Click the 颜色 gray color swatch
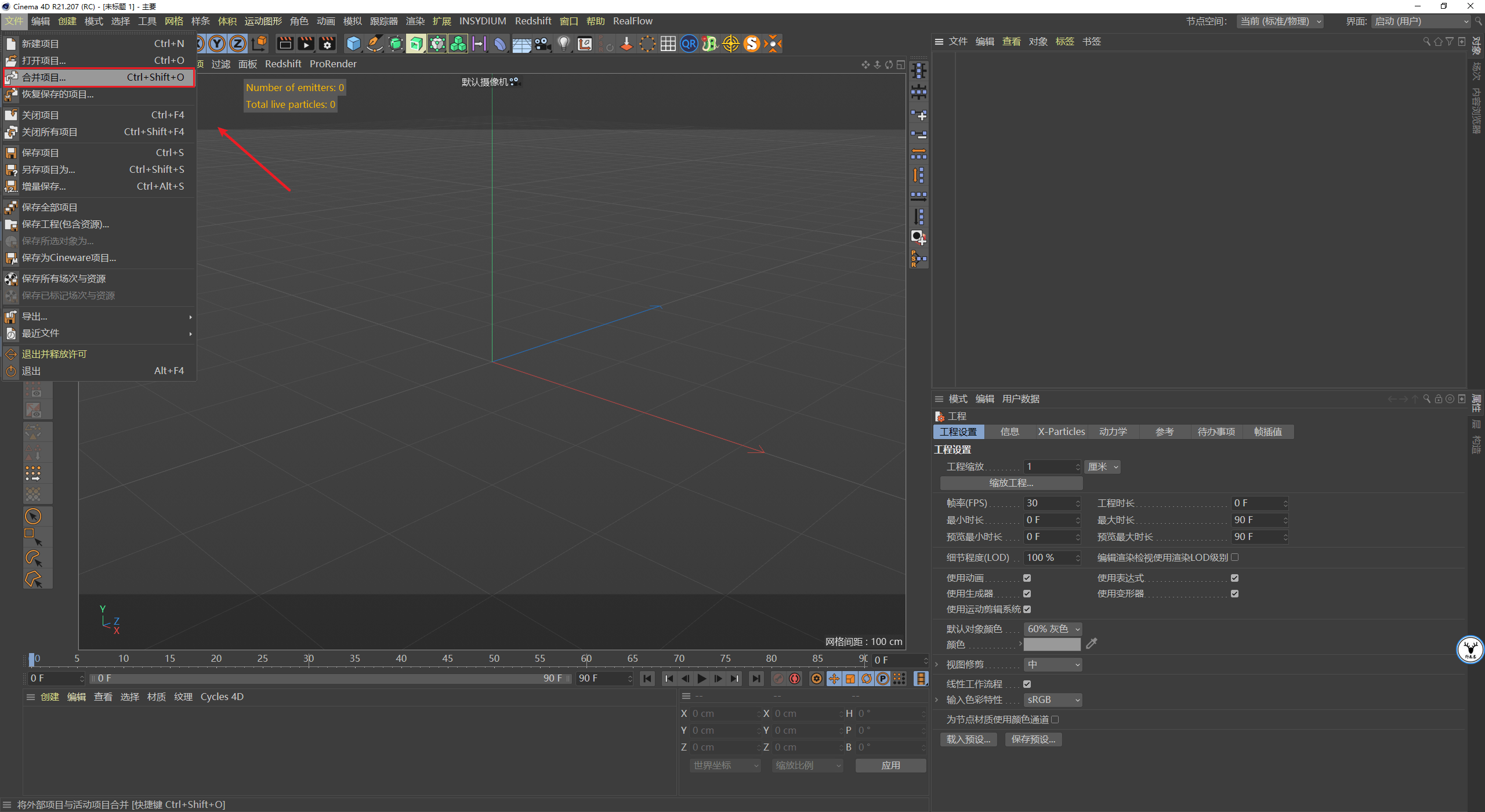 1052,644
